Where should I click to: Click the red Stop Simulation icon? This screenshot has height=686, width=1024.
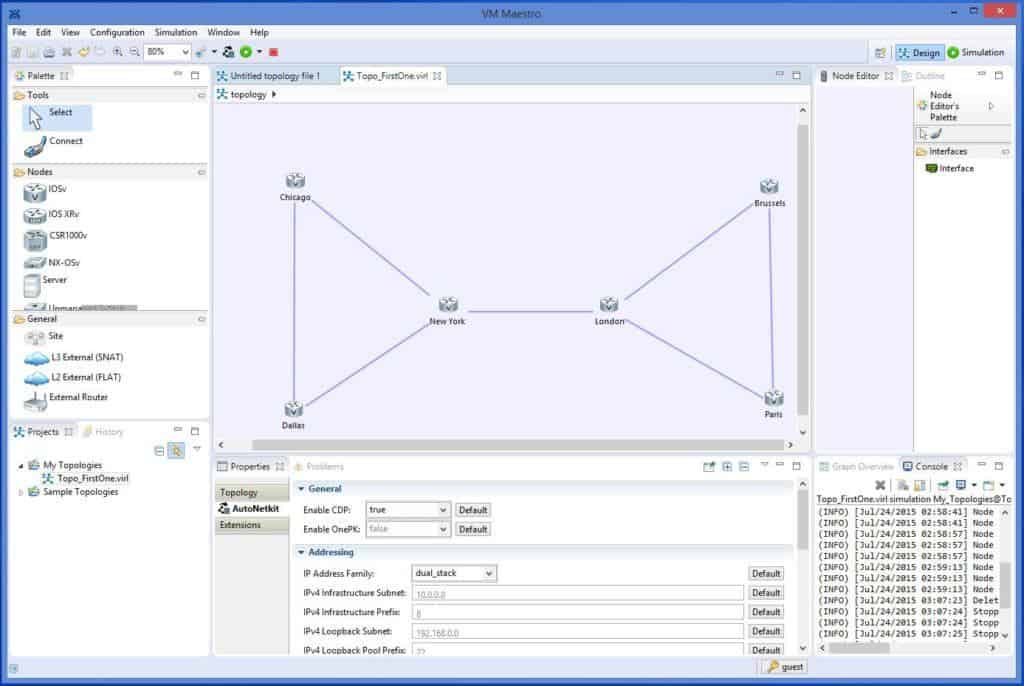pos(273,52)
